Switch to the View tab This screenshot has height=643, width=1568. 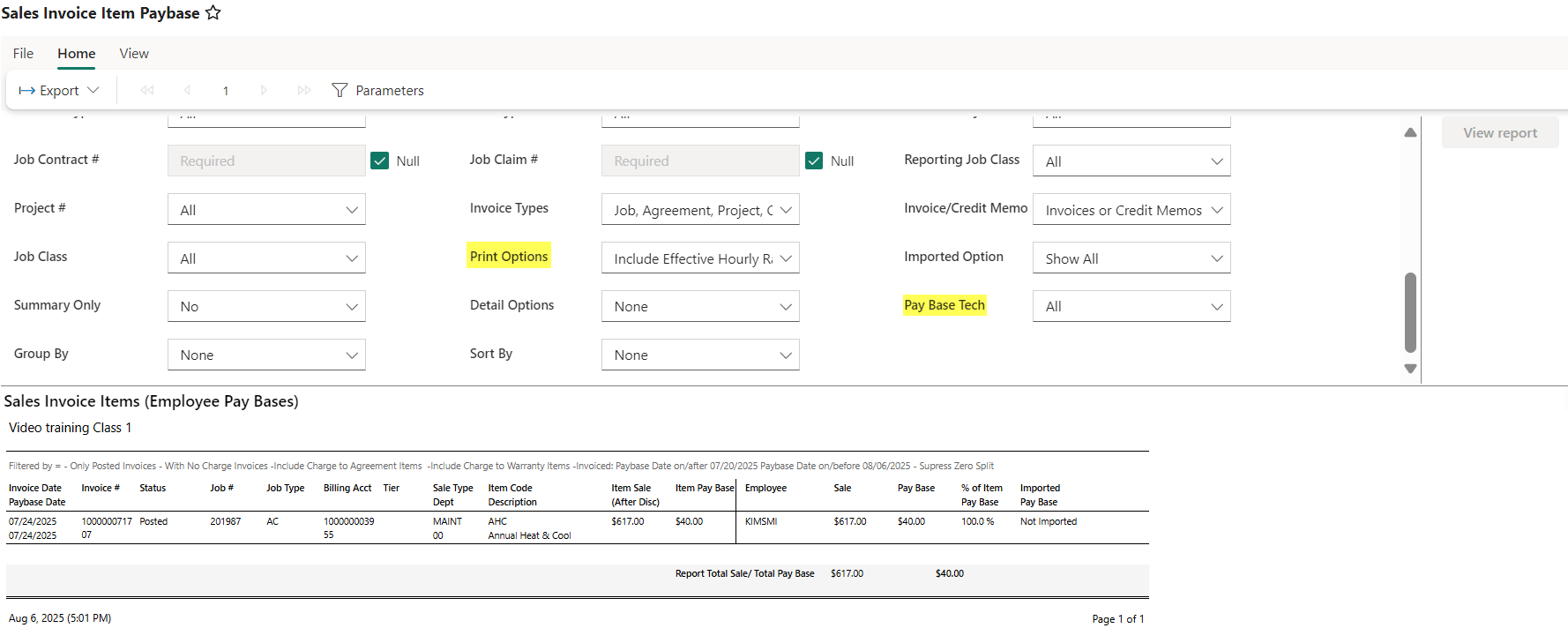click(x=134, y=53)
